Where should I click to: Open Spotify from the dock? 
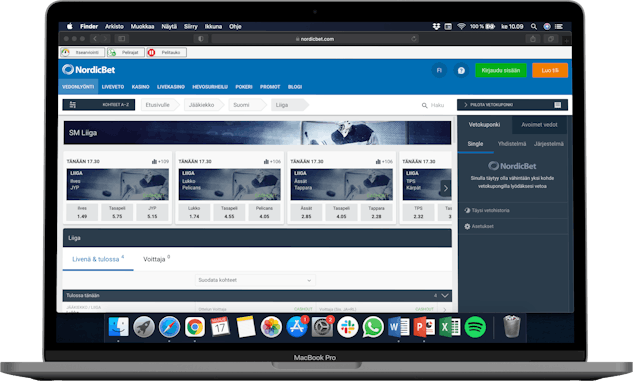pos(475,327)
